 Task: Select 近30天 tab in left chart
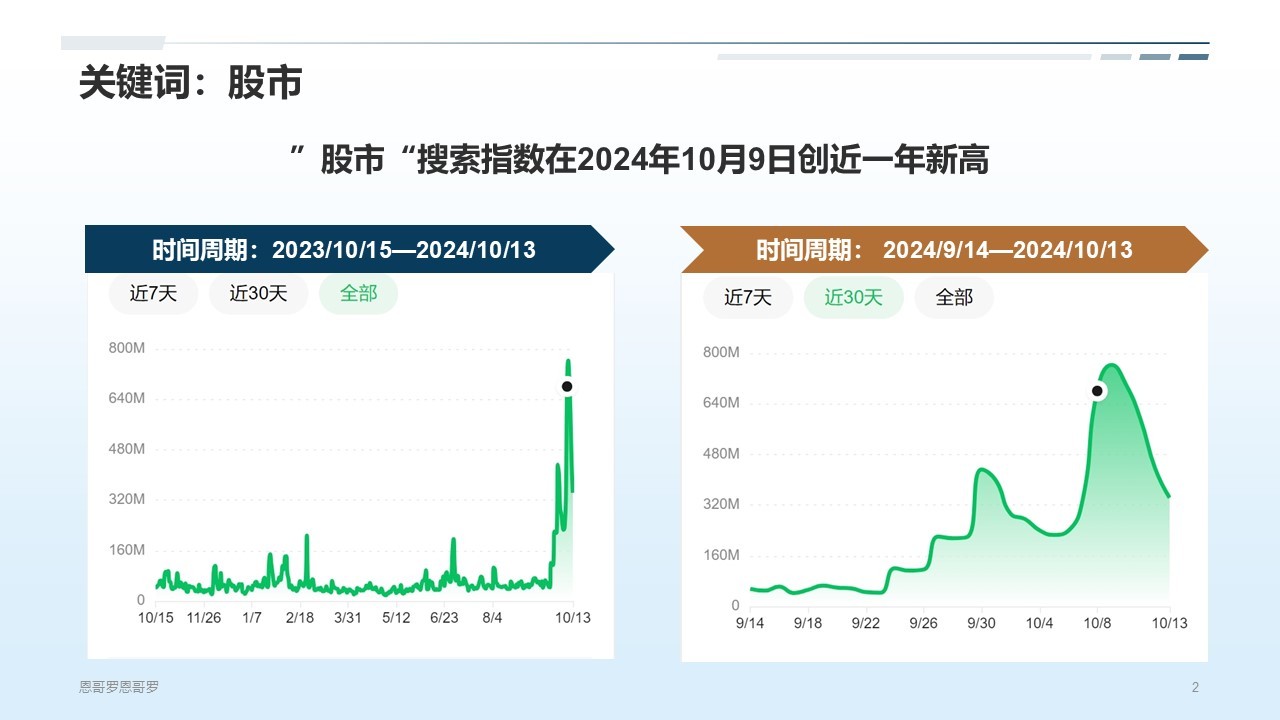(258, 294)
